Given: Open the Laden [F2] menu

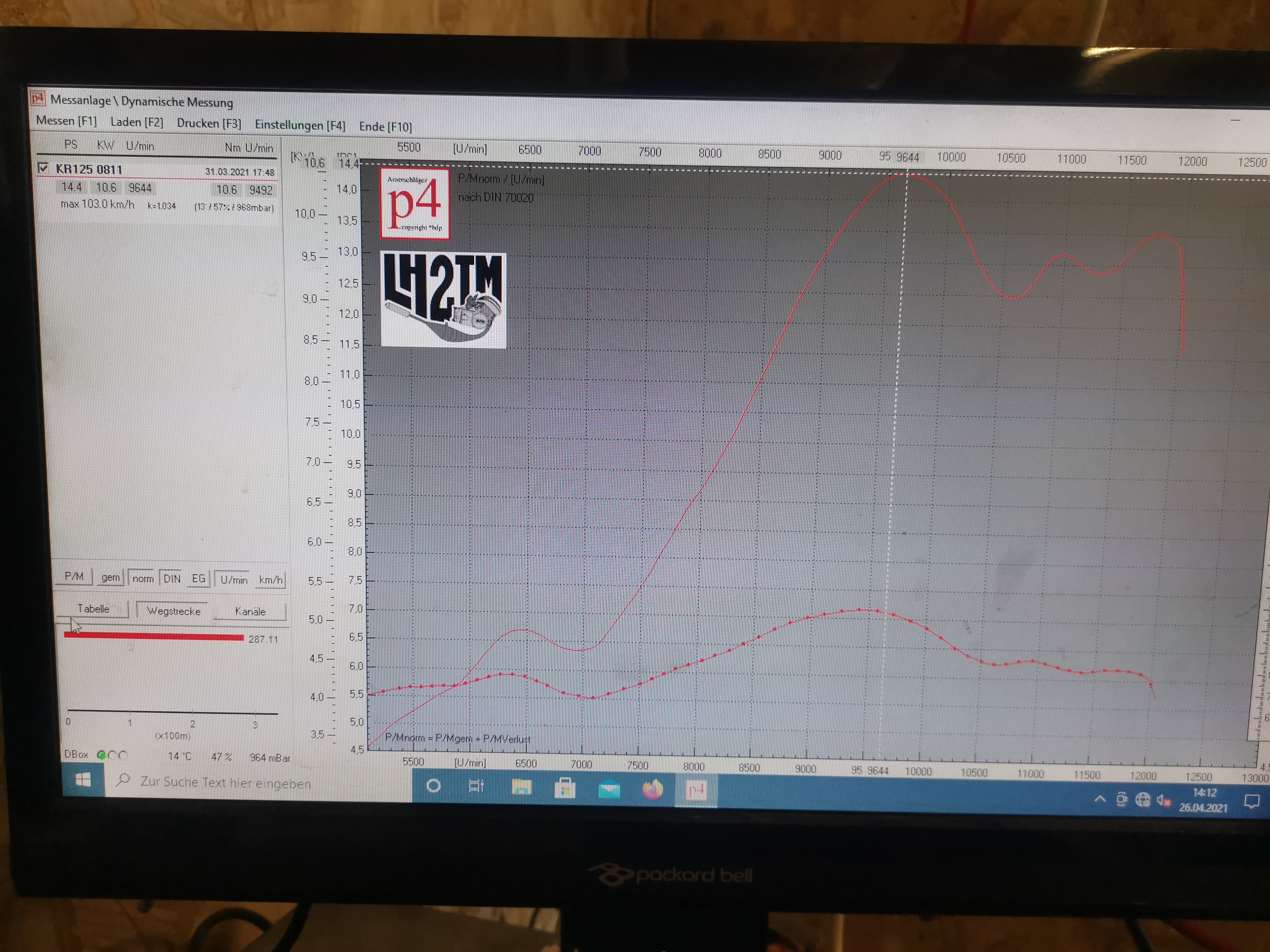Looking at the screenshot, I should coord(137,122).
